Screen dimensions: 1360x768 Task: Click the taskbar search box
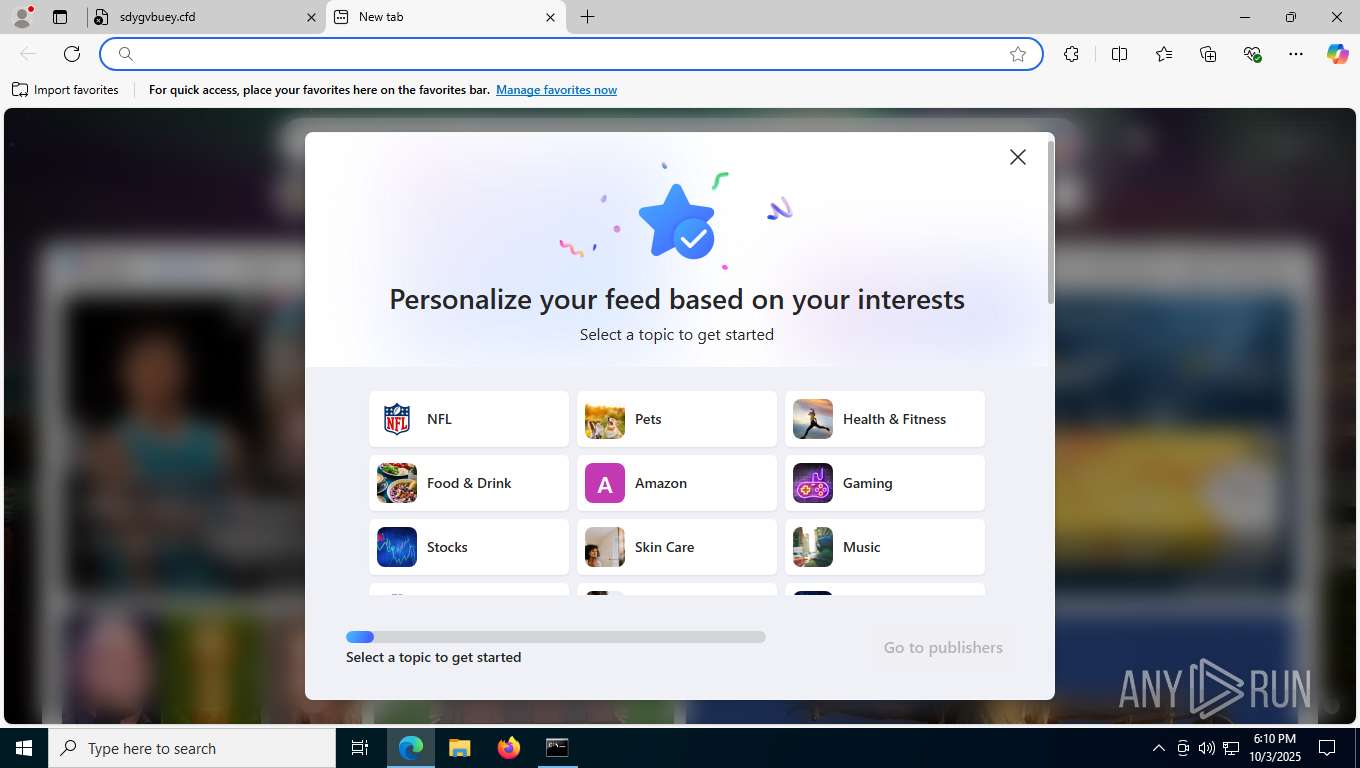(192, 748)
